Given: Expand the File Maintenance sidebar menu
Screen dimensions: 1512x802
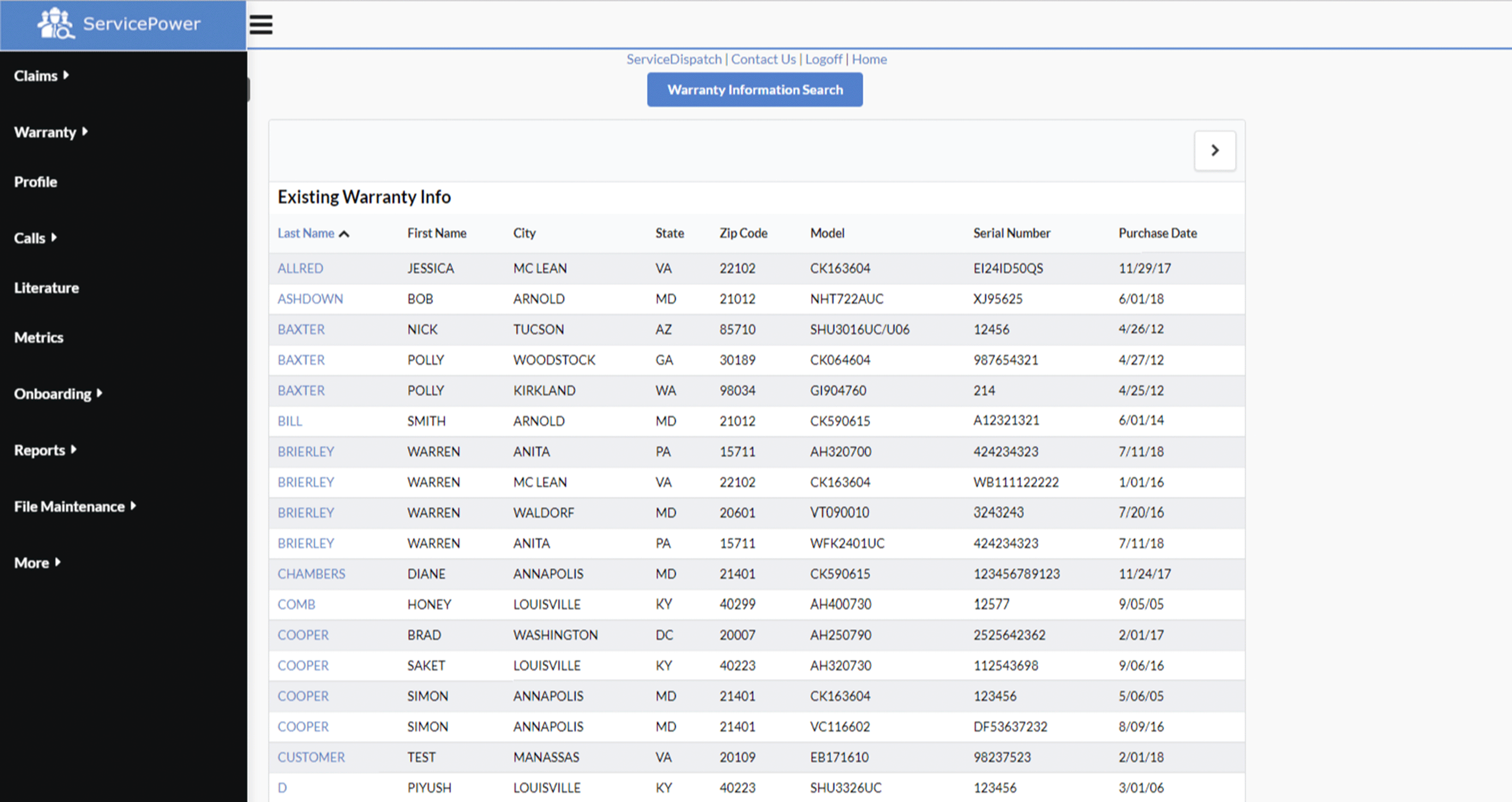Looking at the screenshot, I should pyautogui.click(x=75, y=506).
